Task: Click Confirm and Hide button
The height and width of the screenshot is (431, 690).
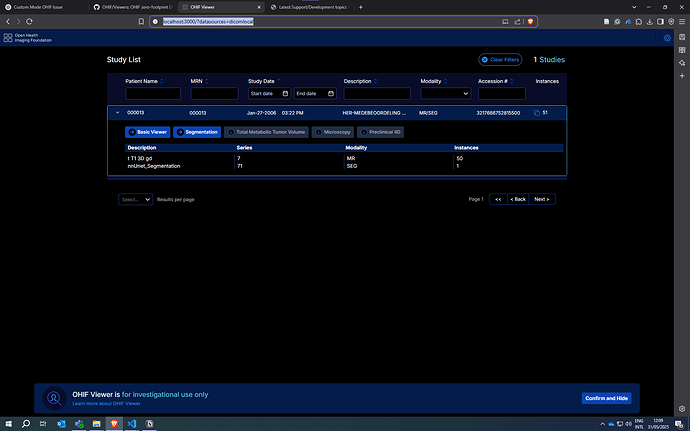Action: click(606, 398)
